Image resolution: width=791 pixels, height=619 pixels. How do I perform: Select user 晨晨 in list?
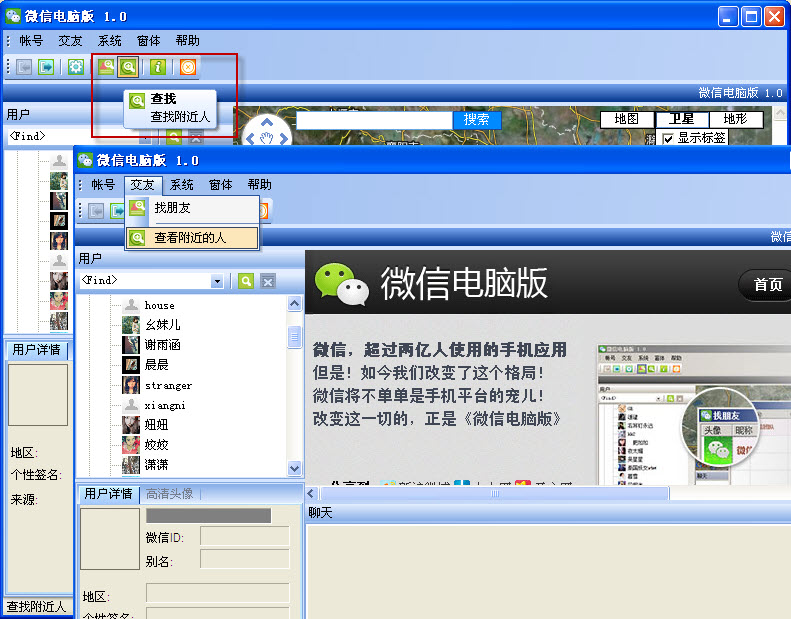coord(156,365)
